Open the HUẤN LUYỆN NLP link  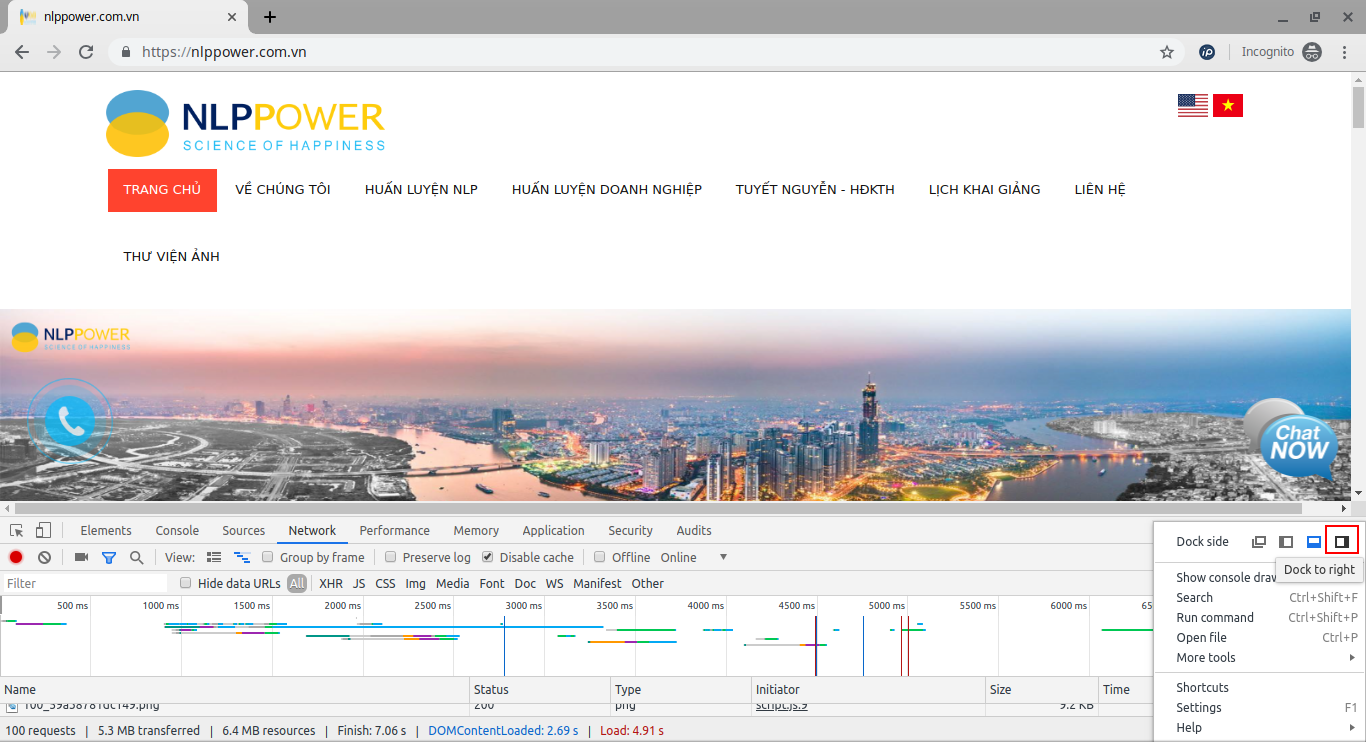pyautogui.click(x=421, y=190)
